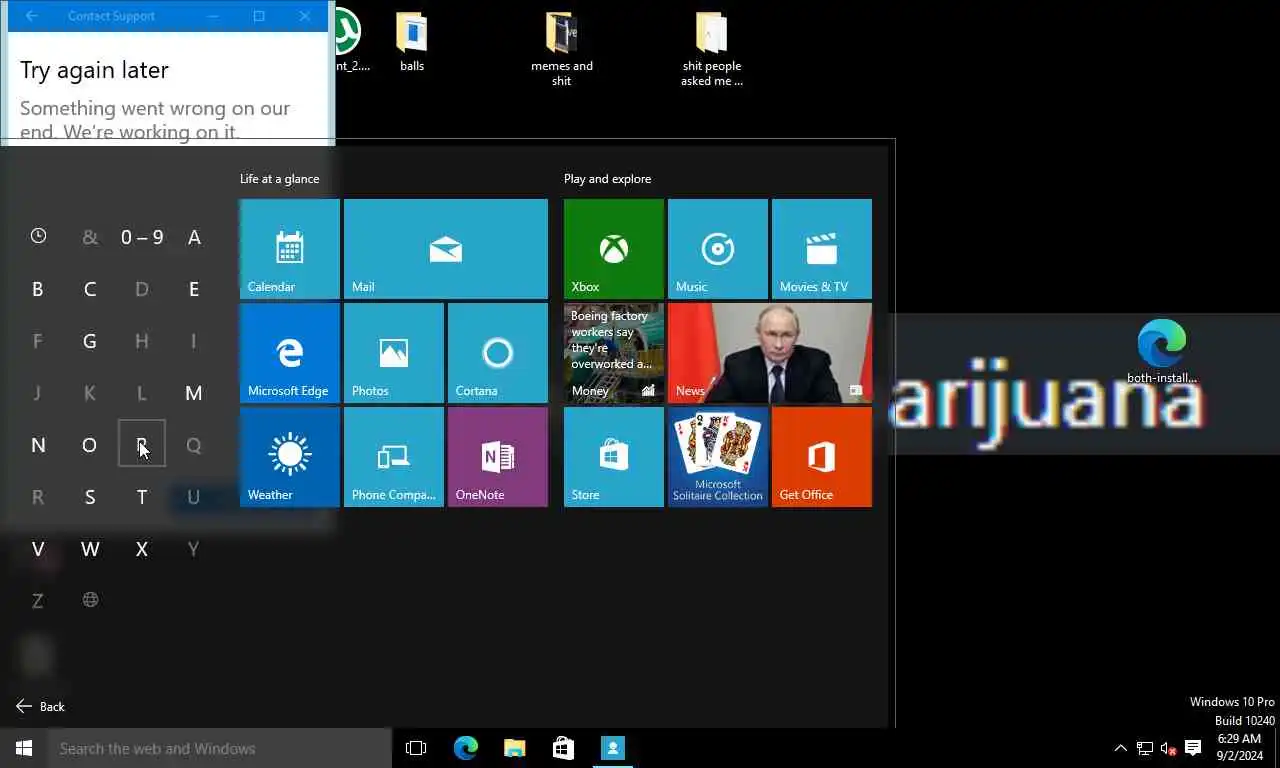This screenshot has width=1280, height=768.
Task: Launch the OneNote tile
Action: (x=498, y=457)
